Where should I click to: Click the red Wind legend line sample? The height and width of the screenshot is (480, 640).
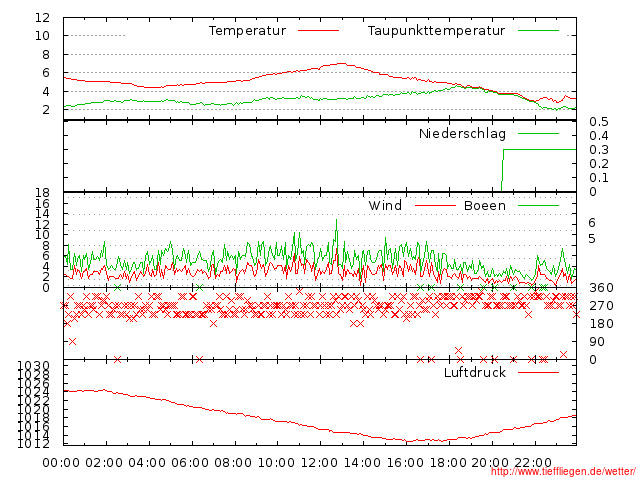(435, 206)
